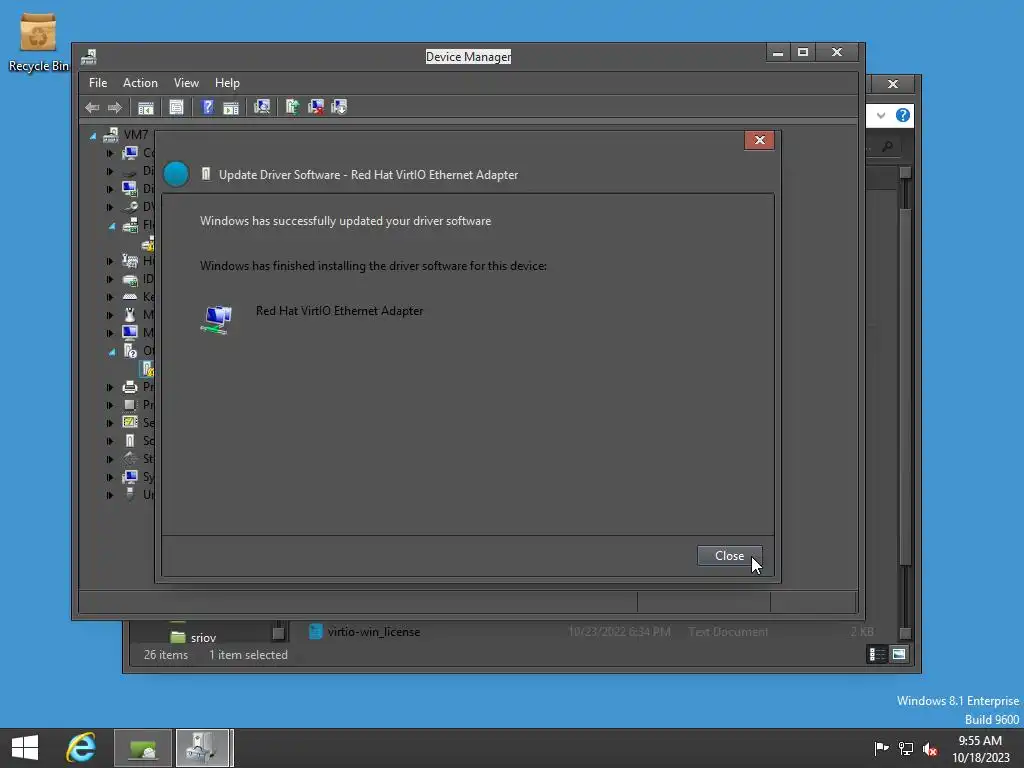This screenshot has width=1024, height=768.
Task: Dismiss the driver dialog with the red X
Action: pos(759,140)
